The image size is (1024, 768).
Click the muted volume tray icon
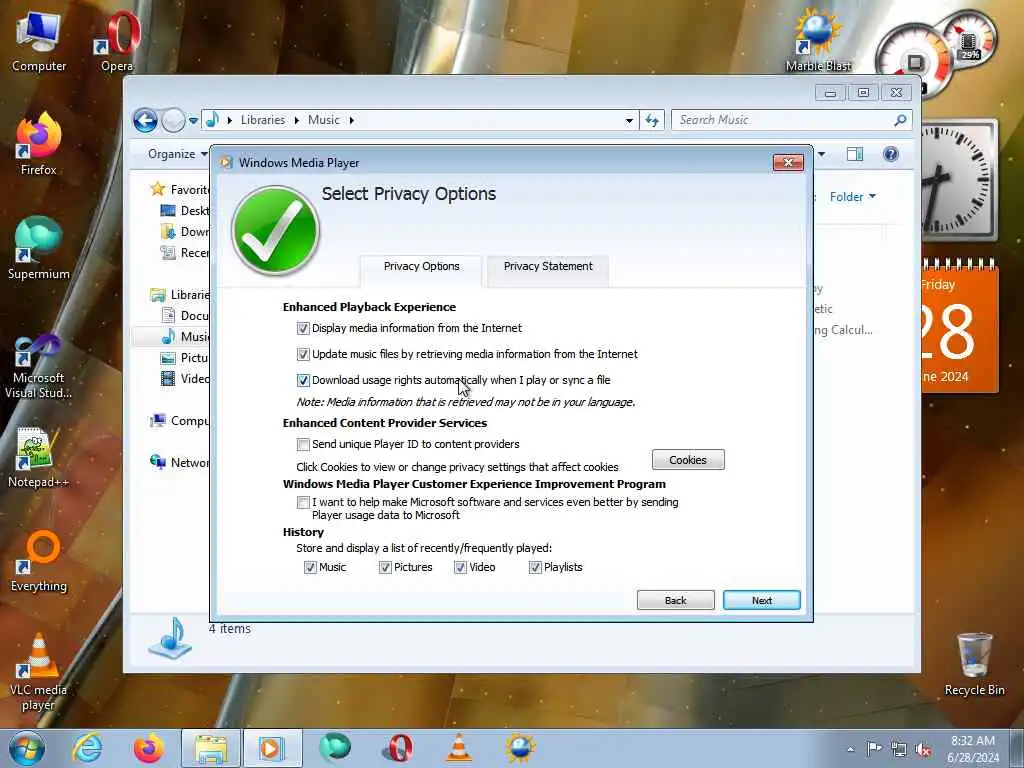(x=923, y=749)
